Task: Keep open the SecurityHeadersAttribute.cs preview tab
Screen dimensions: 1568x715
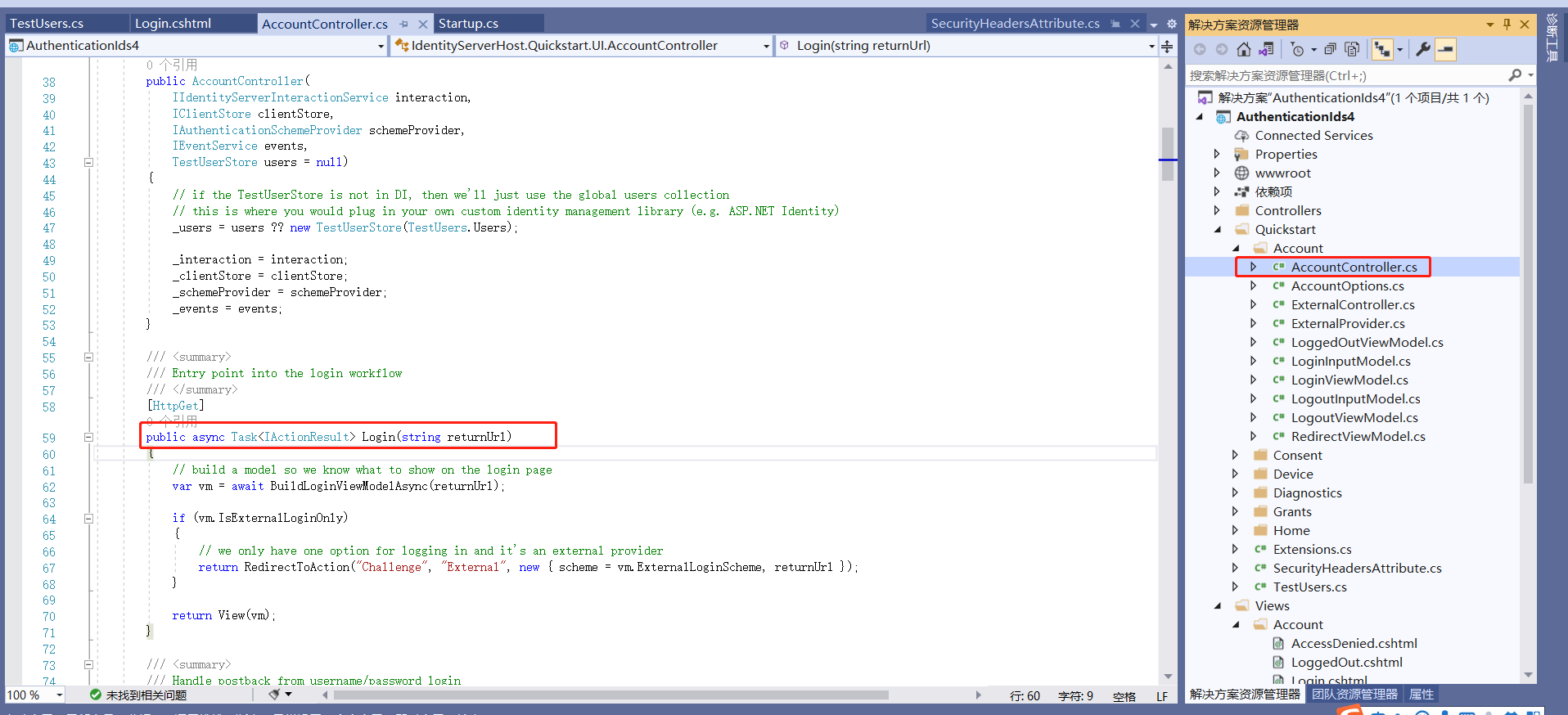Action: [x=1115, y=24]
